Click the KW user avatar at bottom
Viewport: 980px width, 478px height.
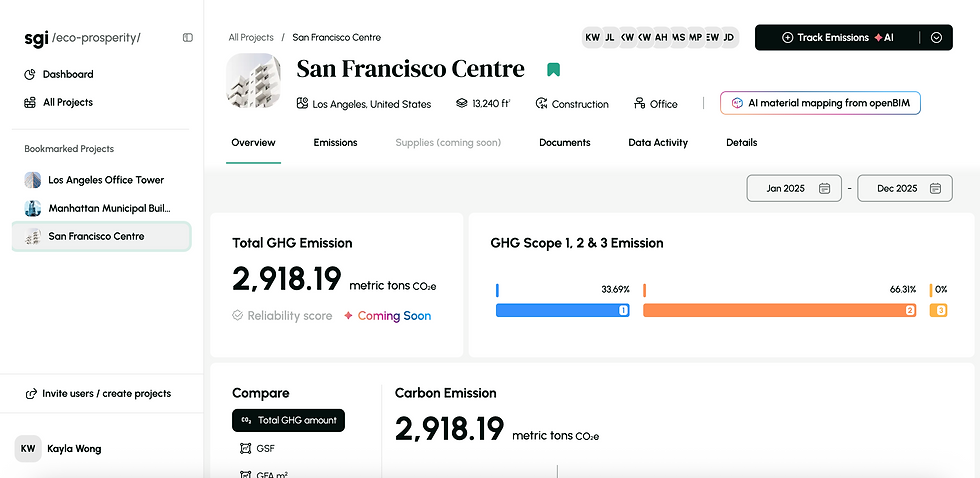point(28,449)
